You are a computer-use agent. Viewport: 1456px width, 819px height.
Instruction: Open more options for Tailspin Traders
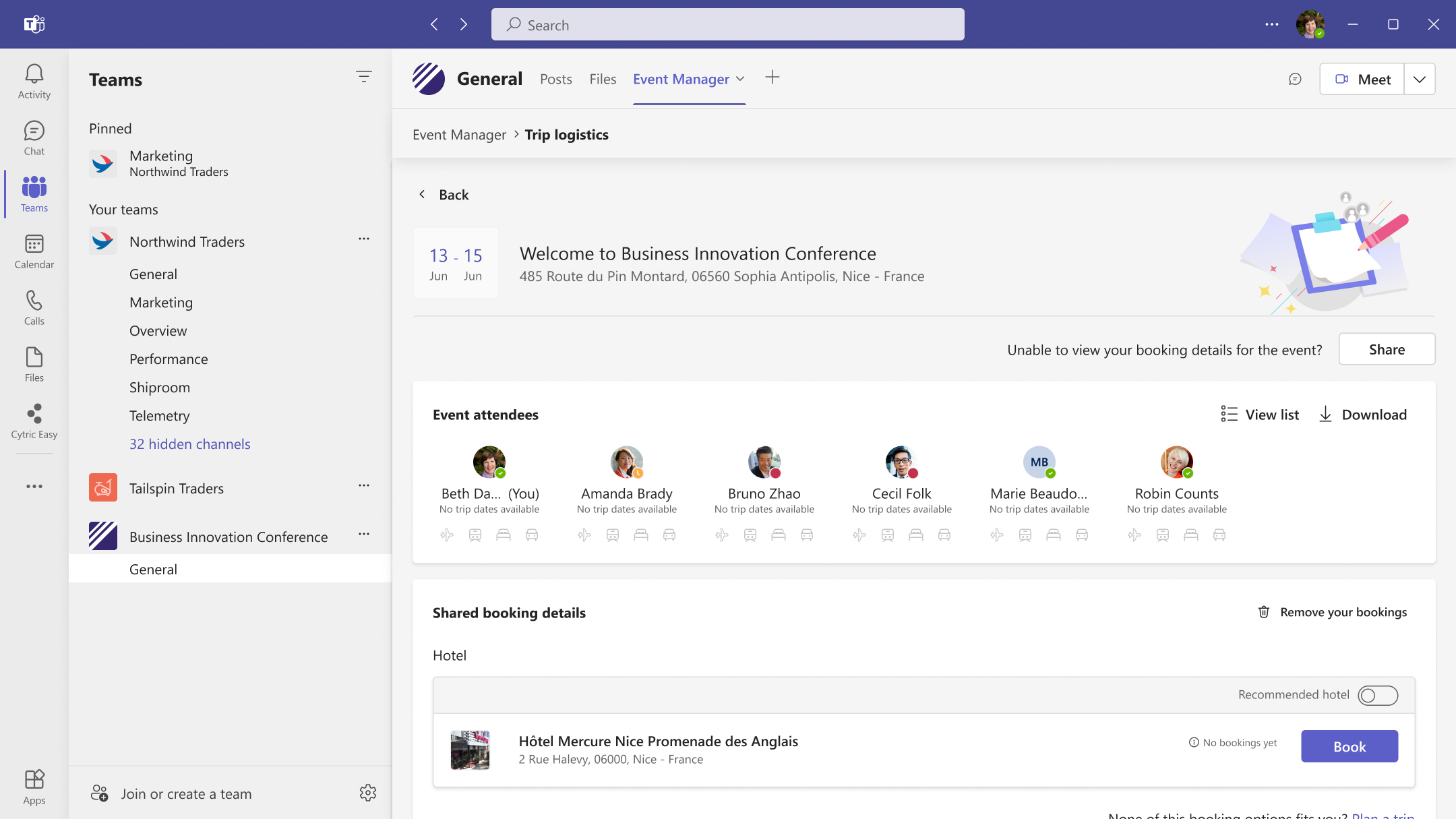pyautogui.click(x=364, y=485)
